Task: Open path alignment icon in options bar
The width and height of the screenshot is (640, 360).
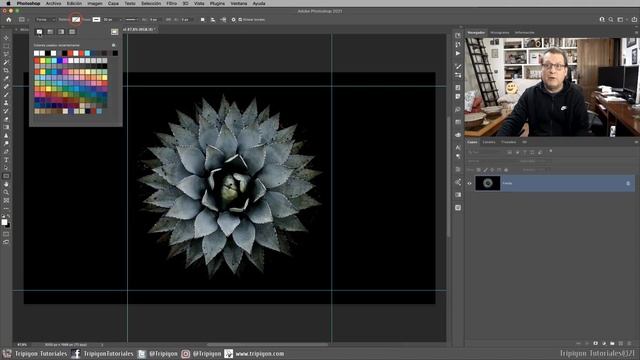Action: click(213, 20)
